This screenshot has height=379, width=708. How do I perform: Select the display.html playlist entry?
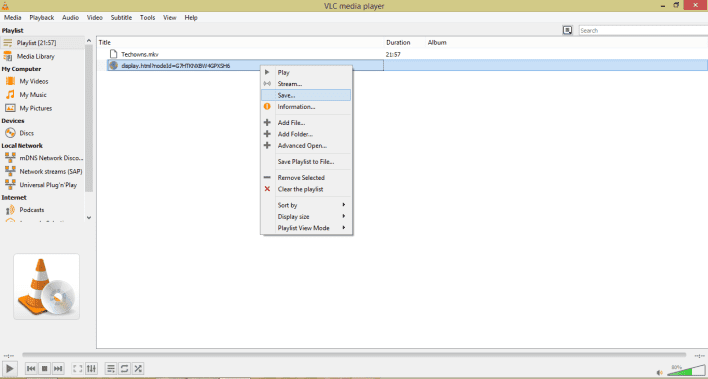402,66
